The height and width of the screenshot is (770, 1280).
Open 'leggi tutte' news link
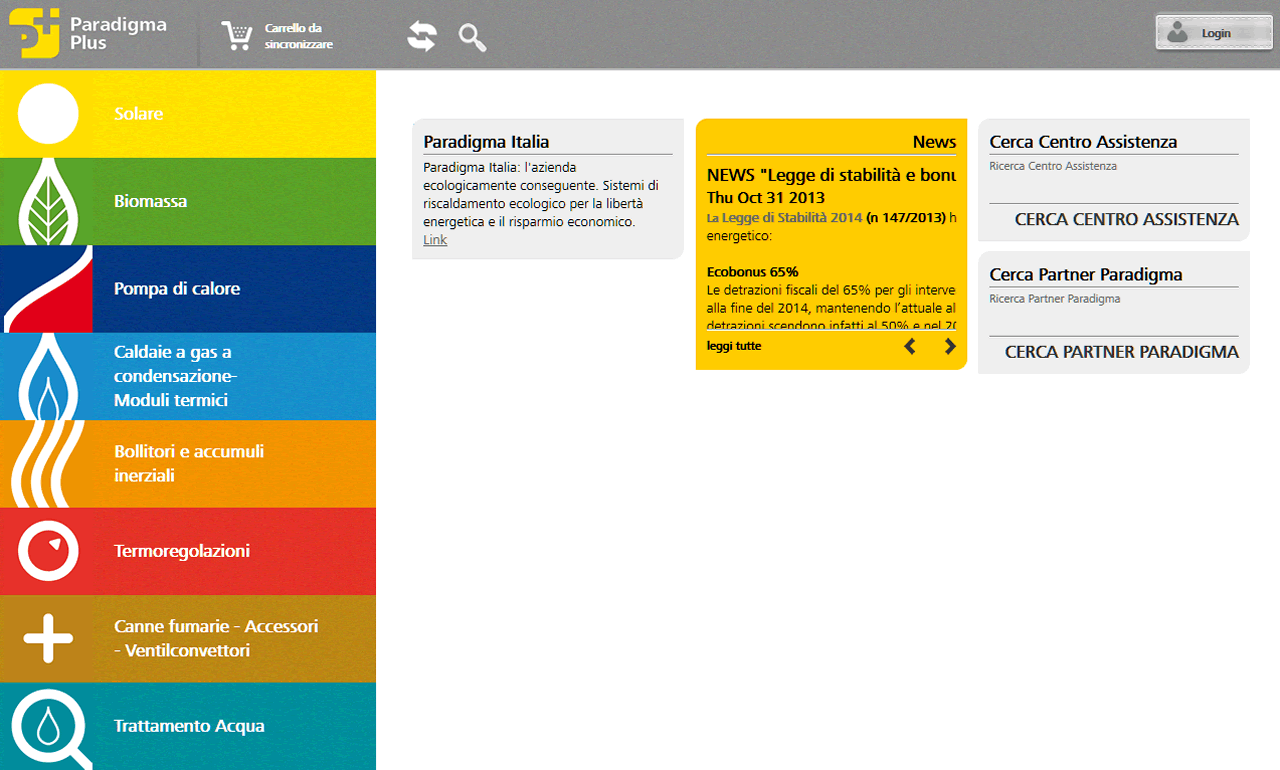(734, 346)
